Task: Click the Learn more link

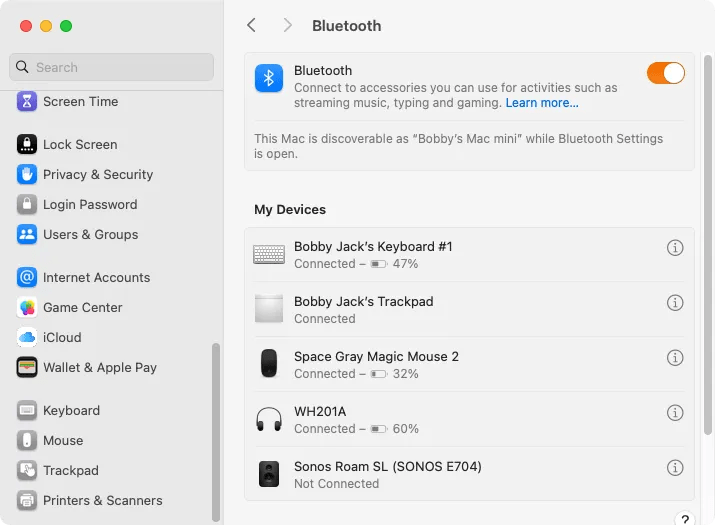Action: pyautogui.click(x=542, y=103)
